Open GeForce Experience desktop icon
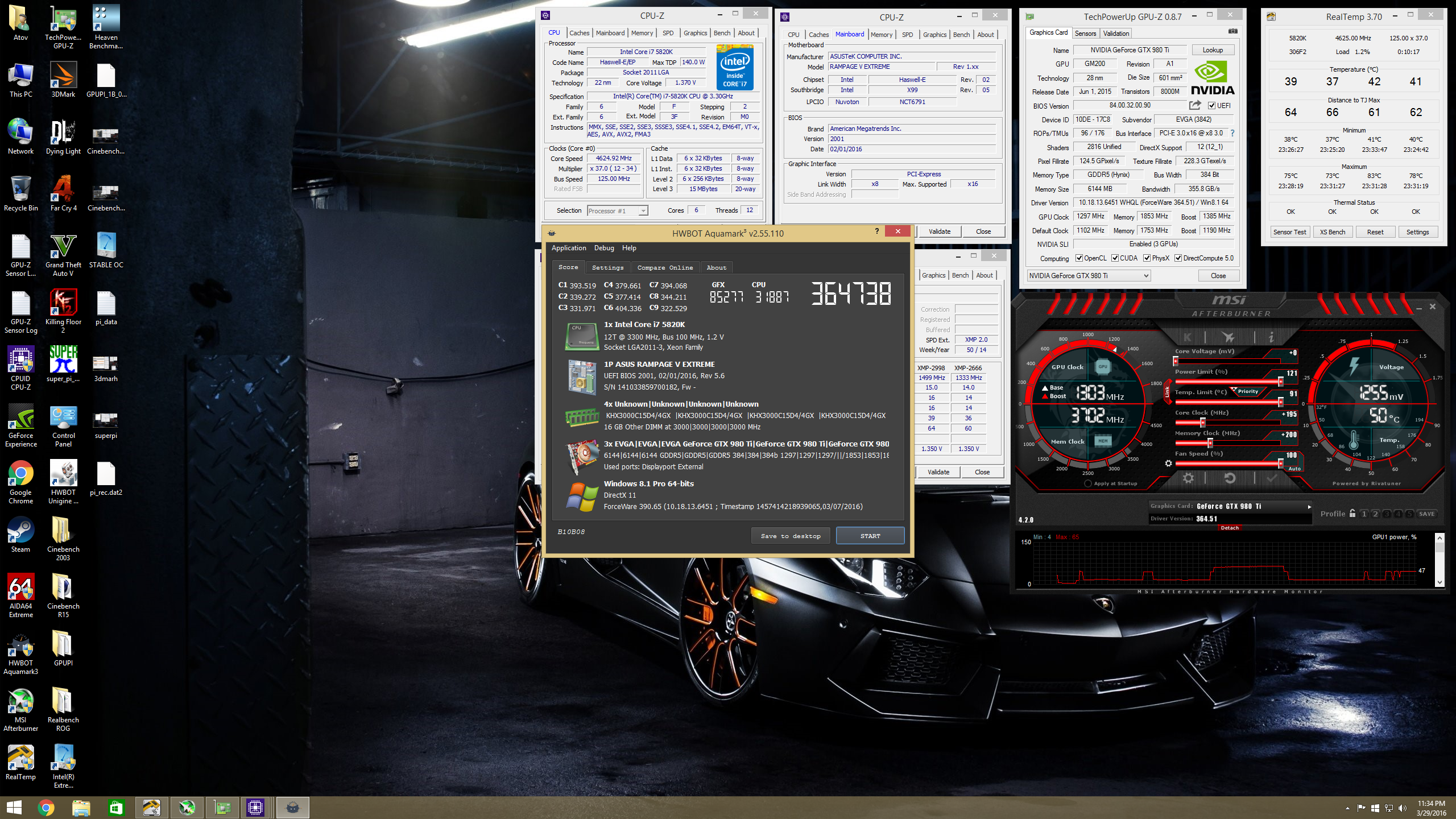This screenshot has height=819, width=1456. pos(20,425)
